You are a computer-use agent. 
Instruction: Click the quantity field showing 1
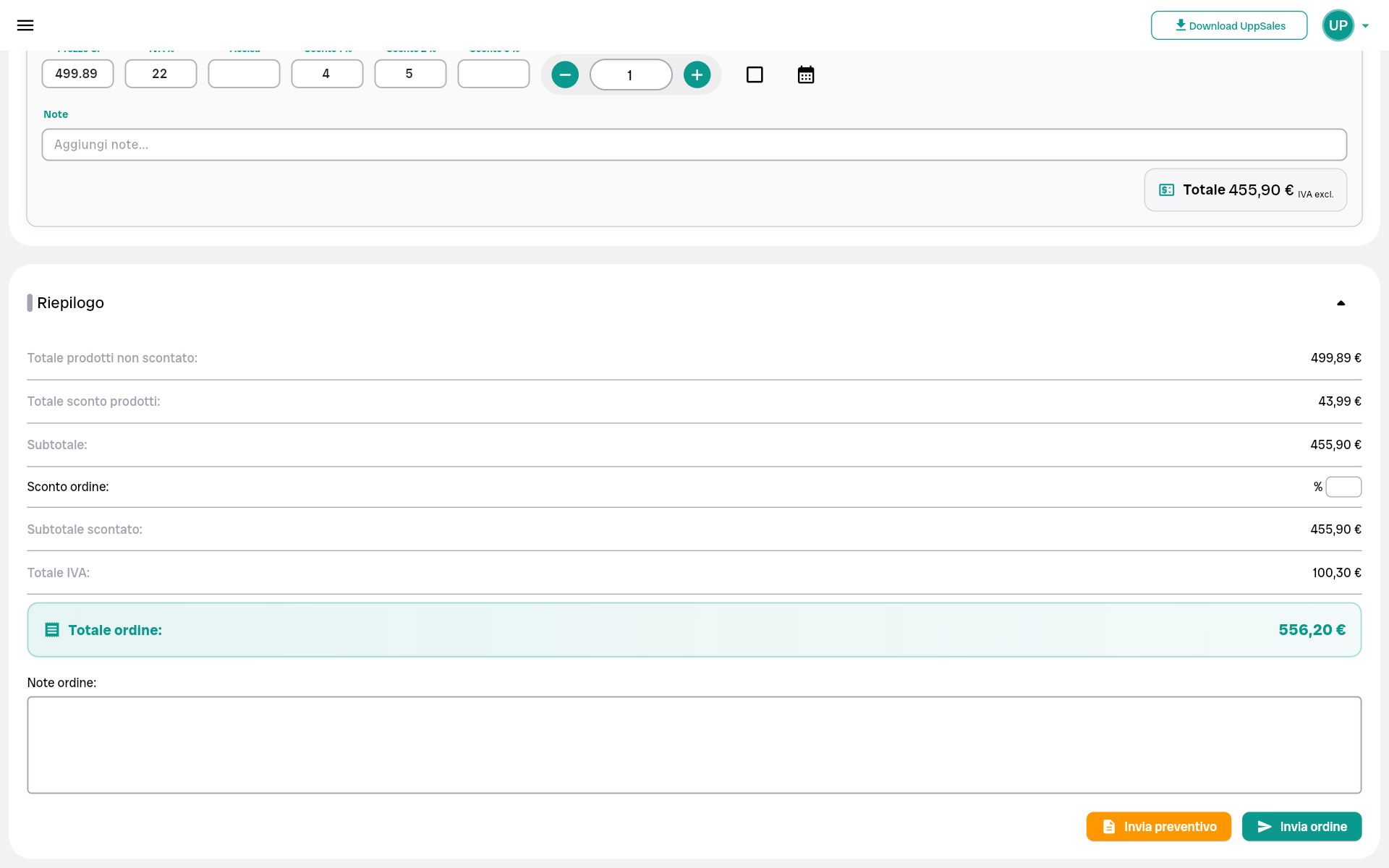[630, 75]
